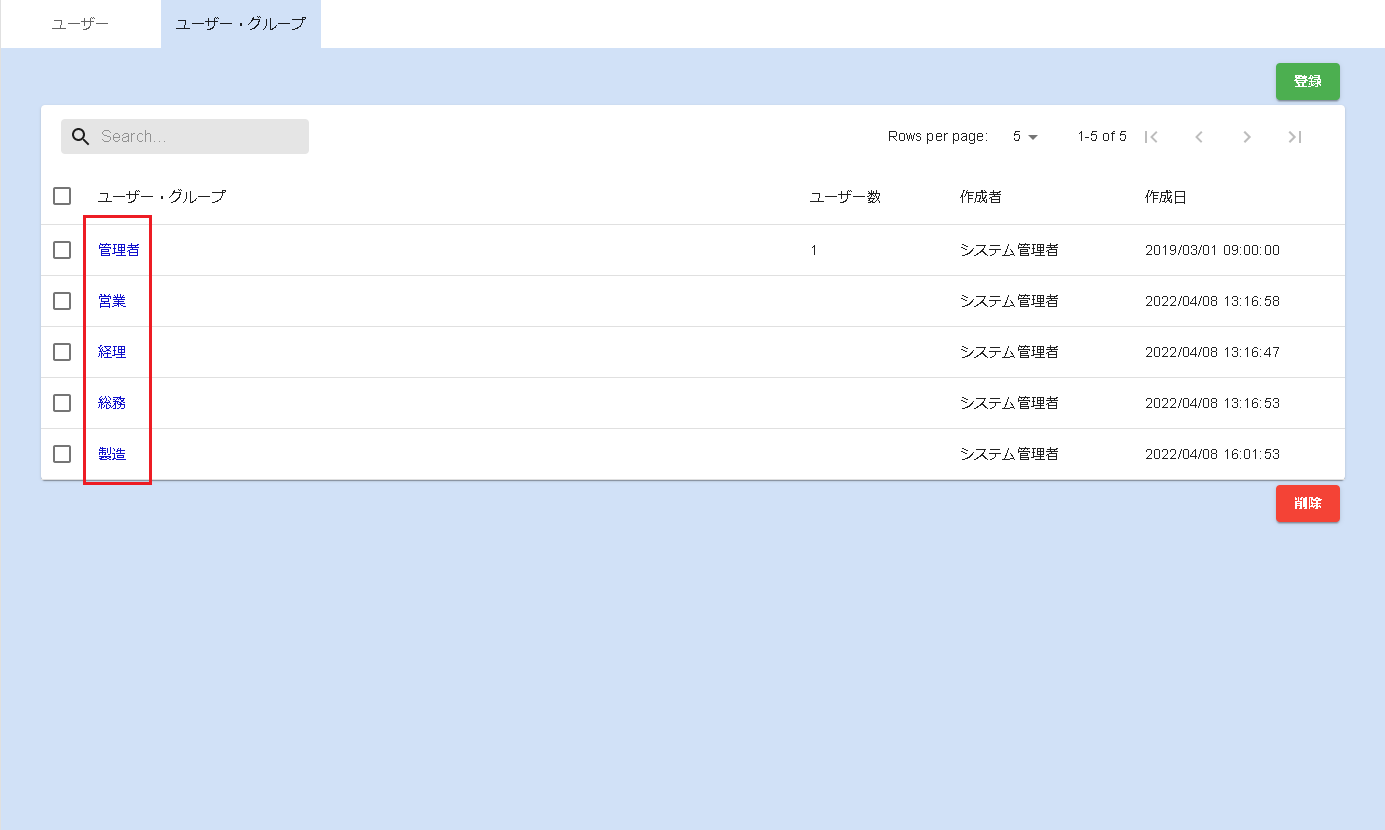The image size is (1385, 830).
Task: Tick the checkbox for 製造 group
Action: click(x=62, y=454)
